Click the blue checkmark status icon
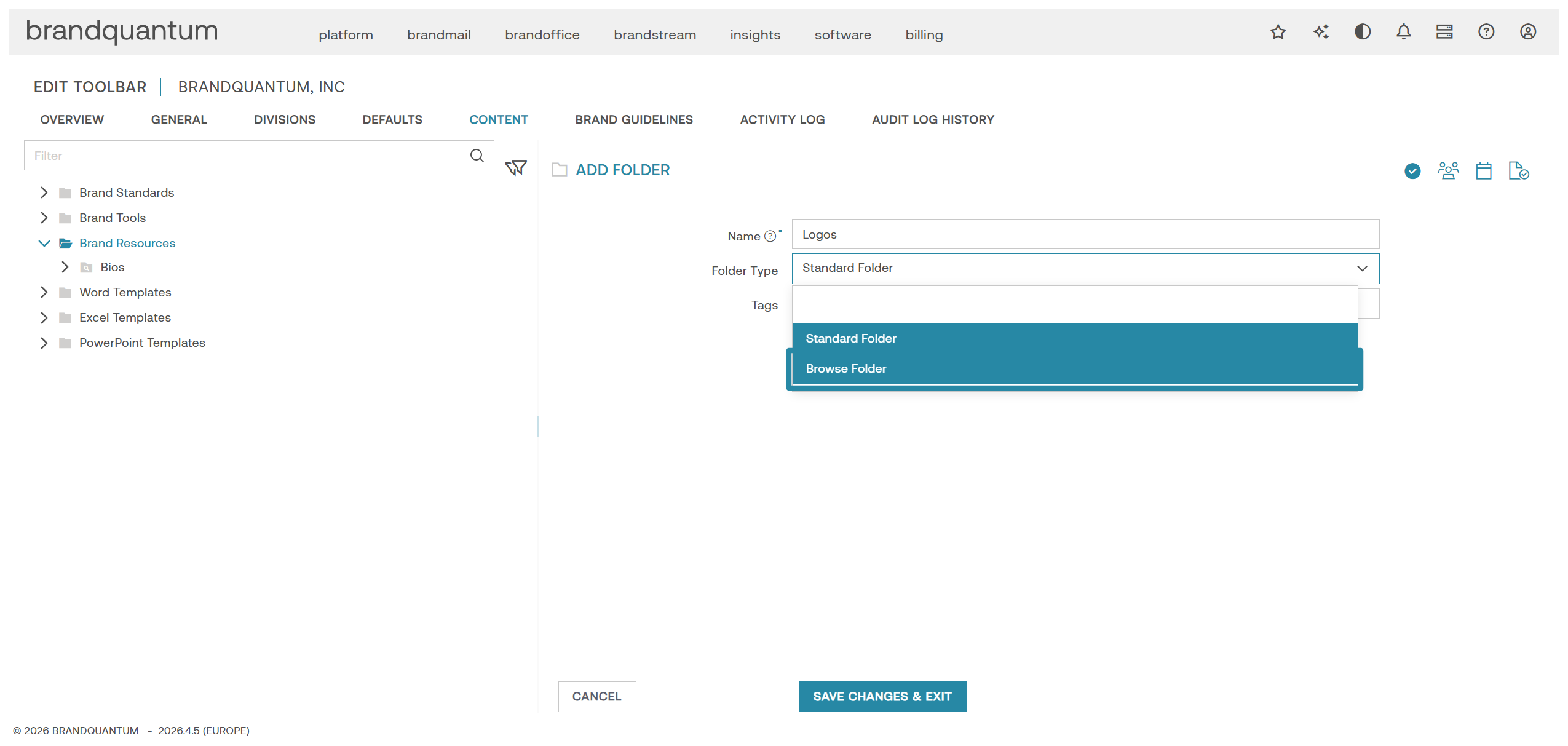 (1412, 171)
